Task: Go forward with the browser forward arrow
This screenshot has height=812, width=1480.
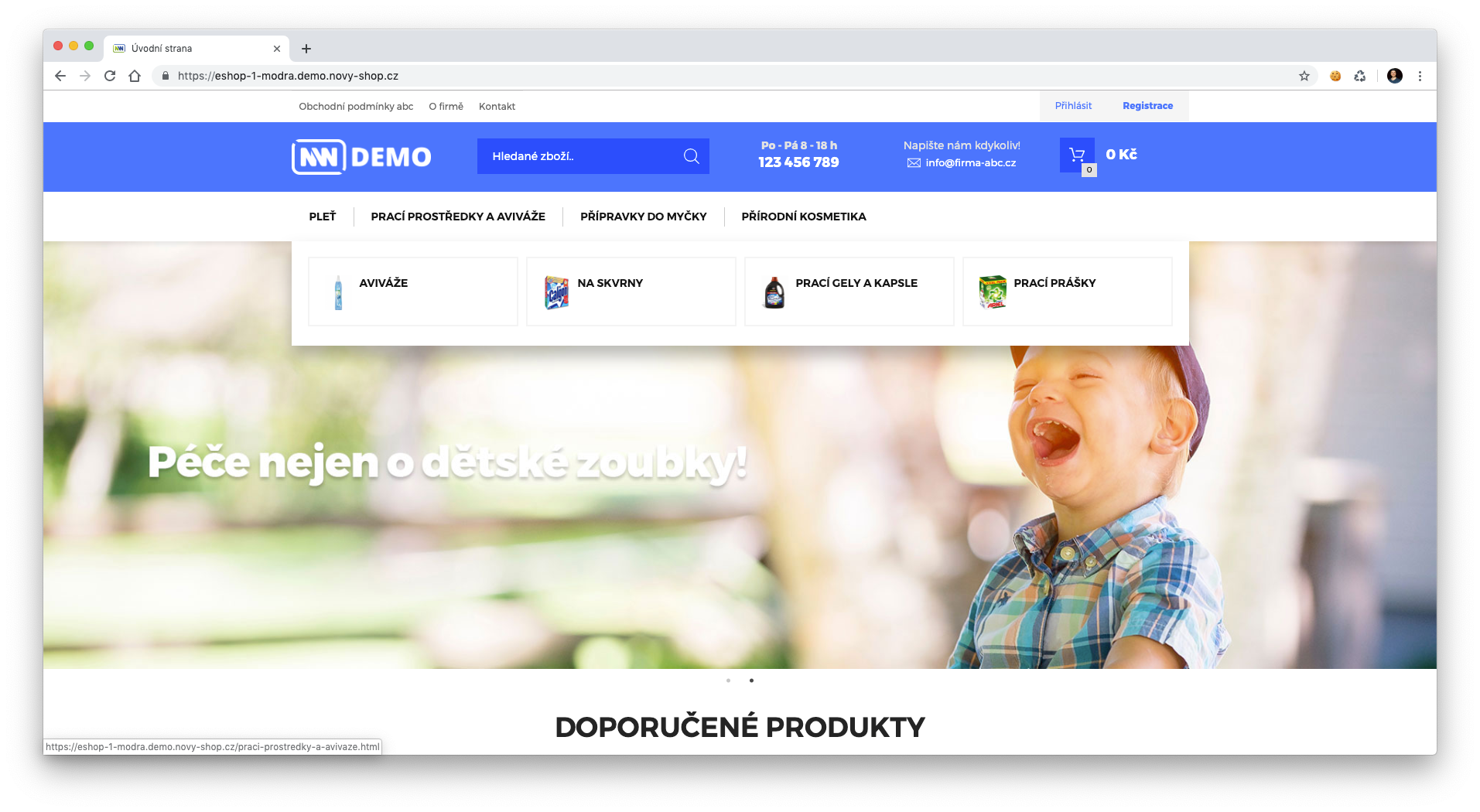Action: 85,76
